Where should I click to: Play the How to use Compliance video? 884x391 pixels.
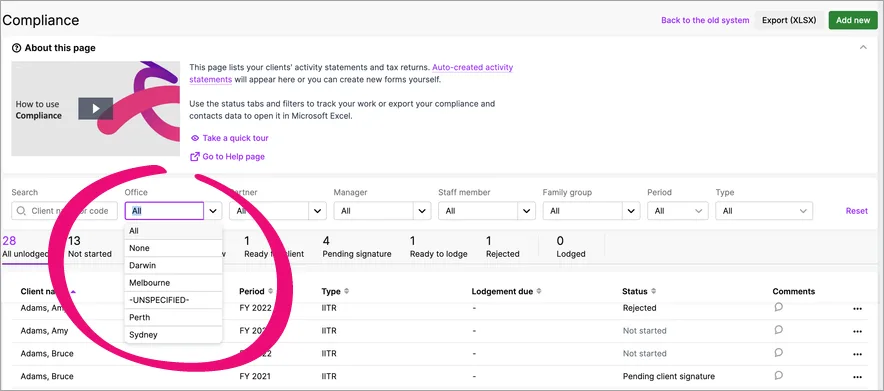point(95,109)
